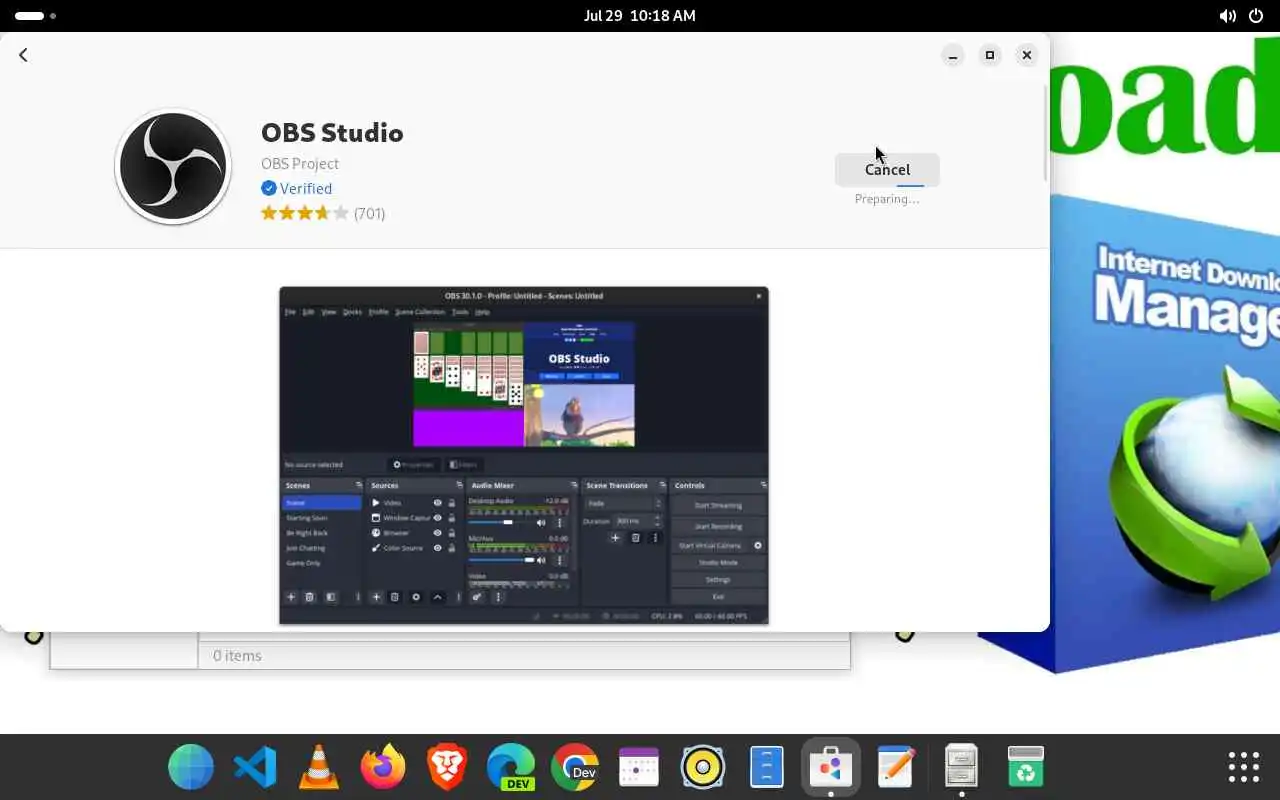Open the Activities overview pill

pyautogui.click(x=35, y=16)
